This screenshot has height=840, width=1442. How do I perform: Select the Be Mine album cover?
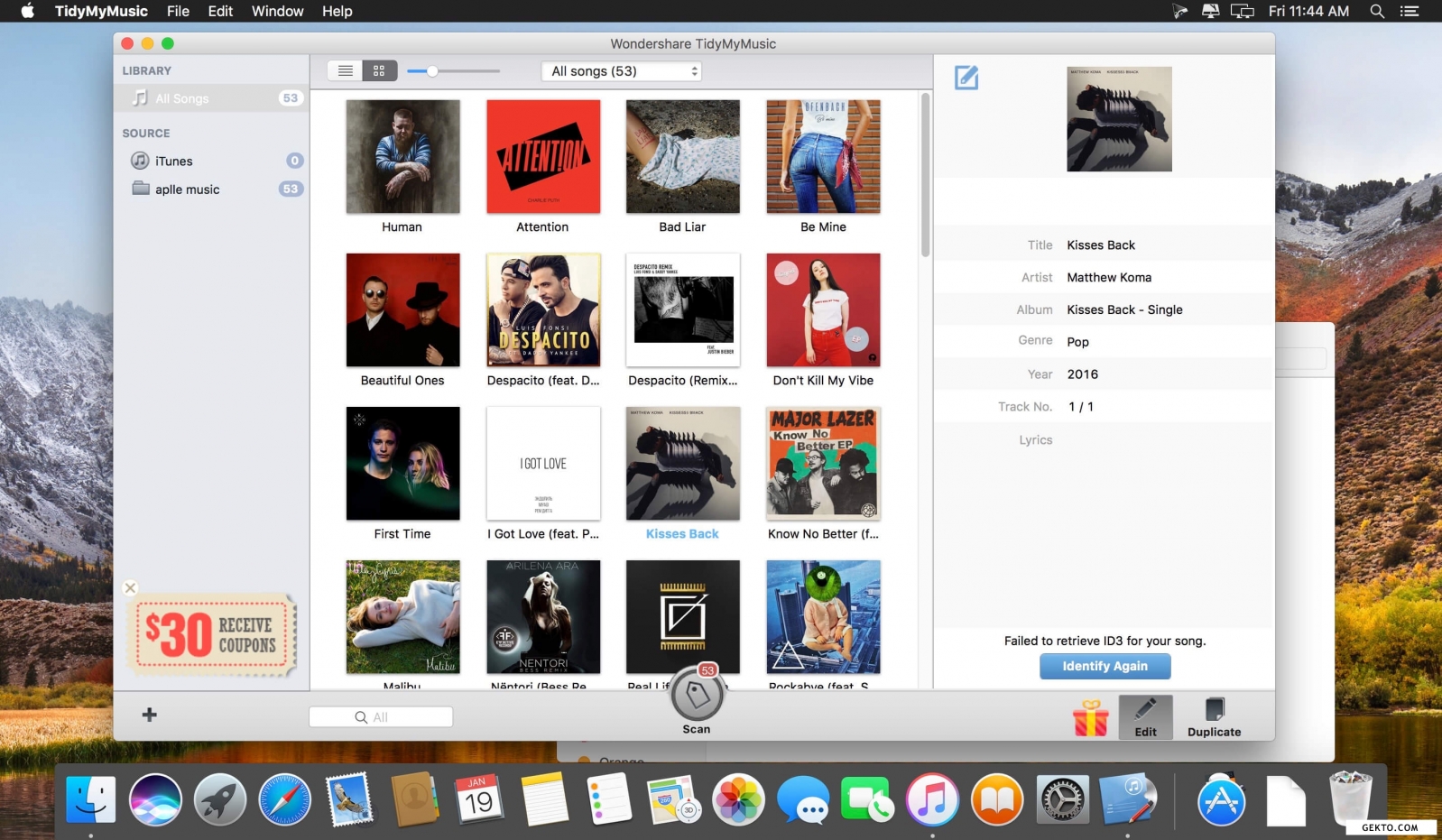823,156
